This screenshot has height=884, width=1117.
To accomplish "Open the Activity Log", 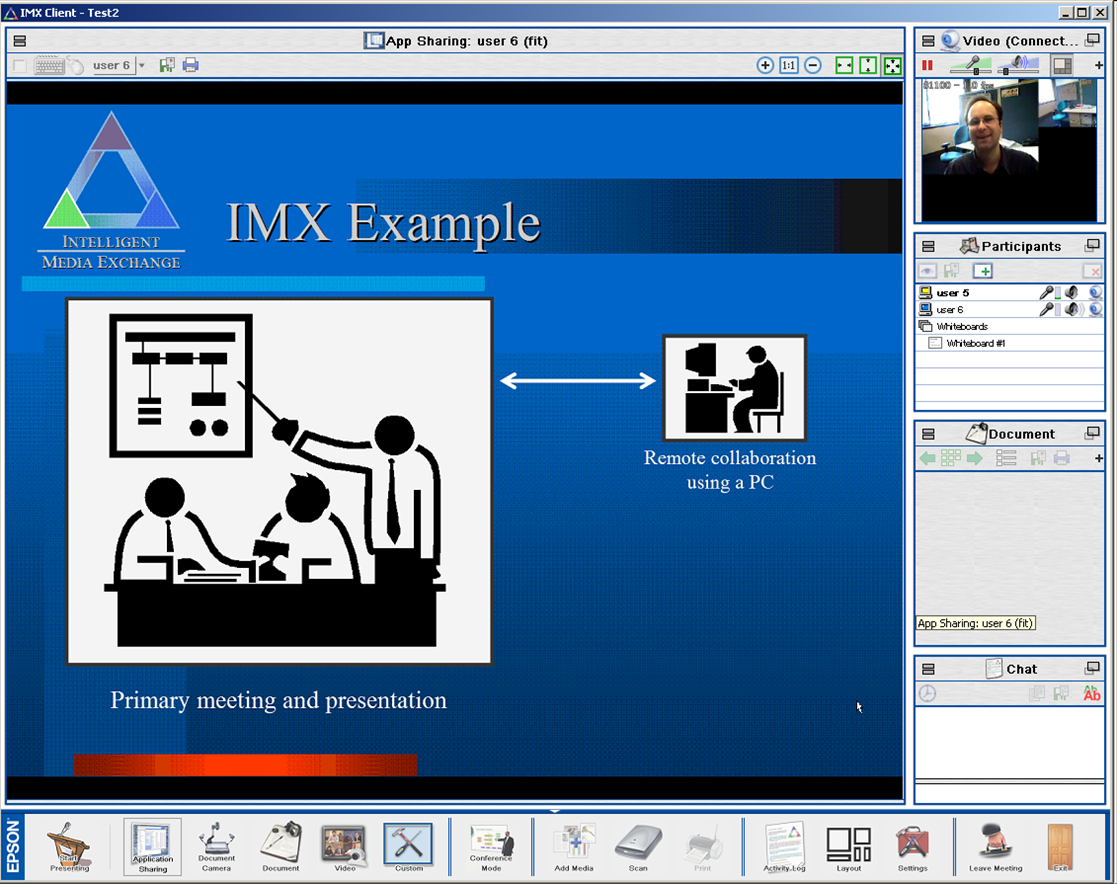I will pos(784,847).
